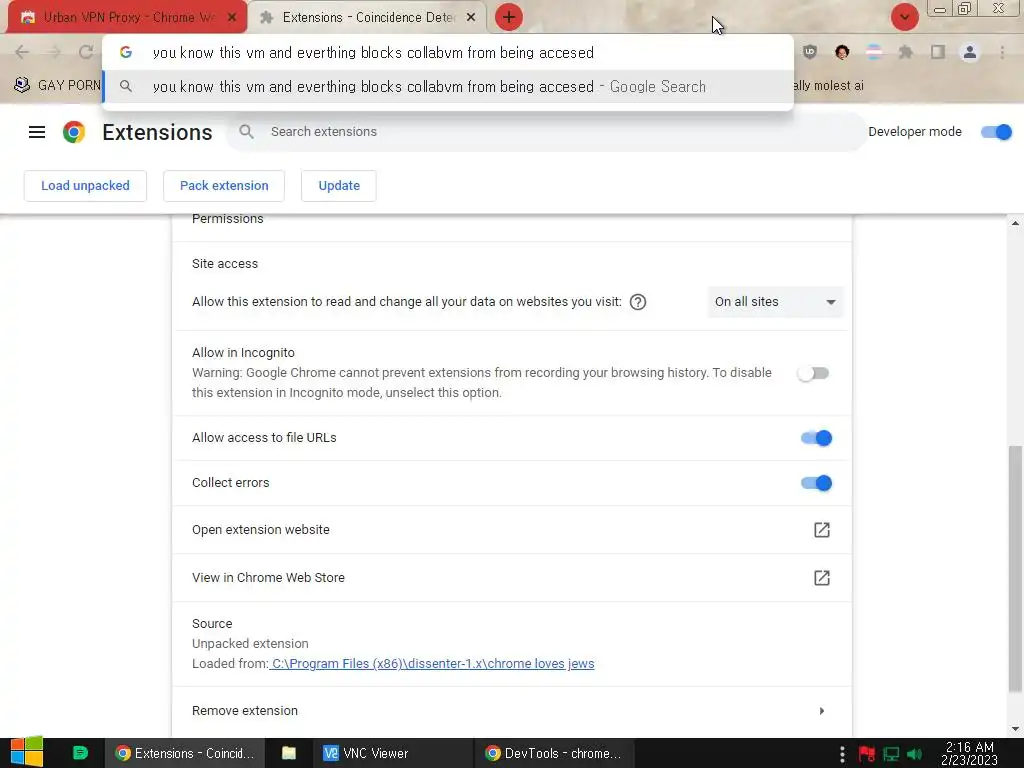Select the Google Search suggestion row
Viewport: 1024px width, 768px height.
[x=448, y=86]
